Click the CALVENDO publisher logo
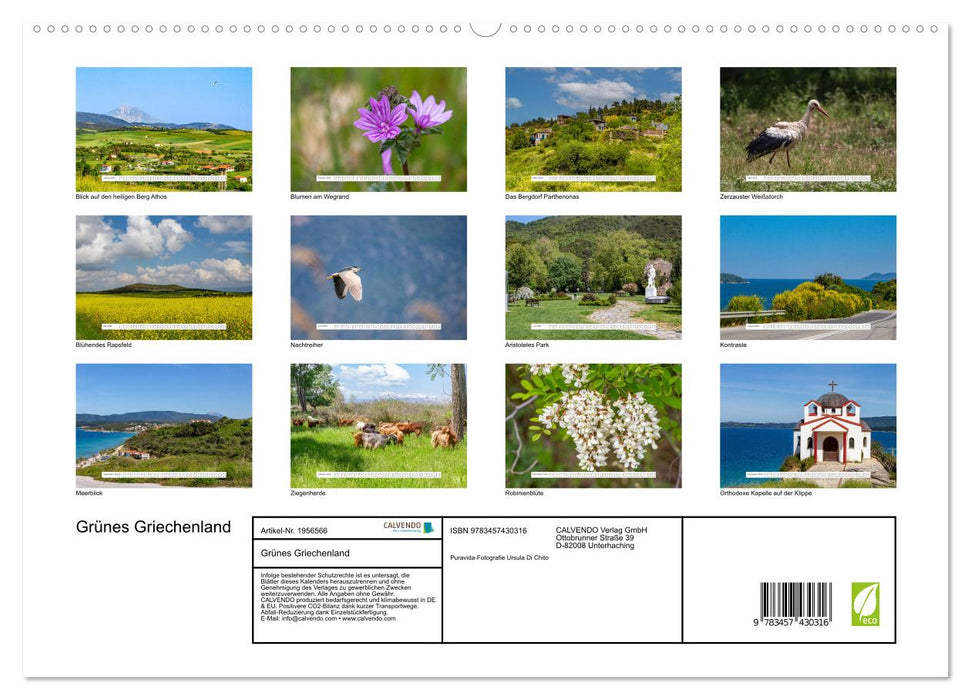971x700 pixels. tap(401, 527)
